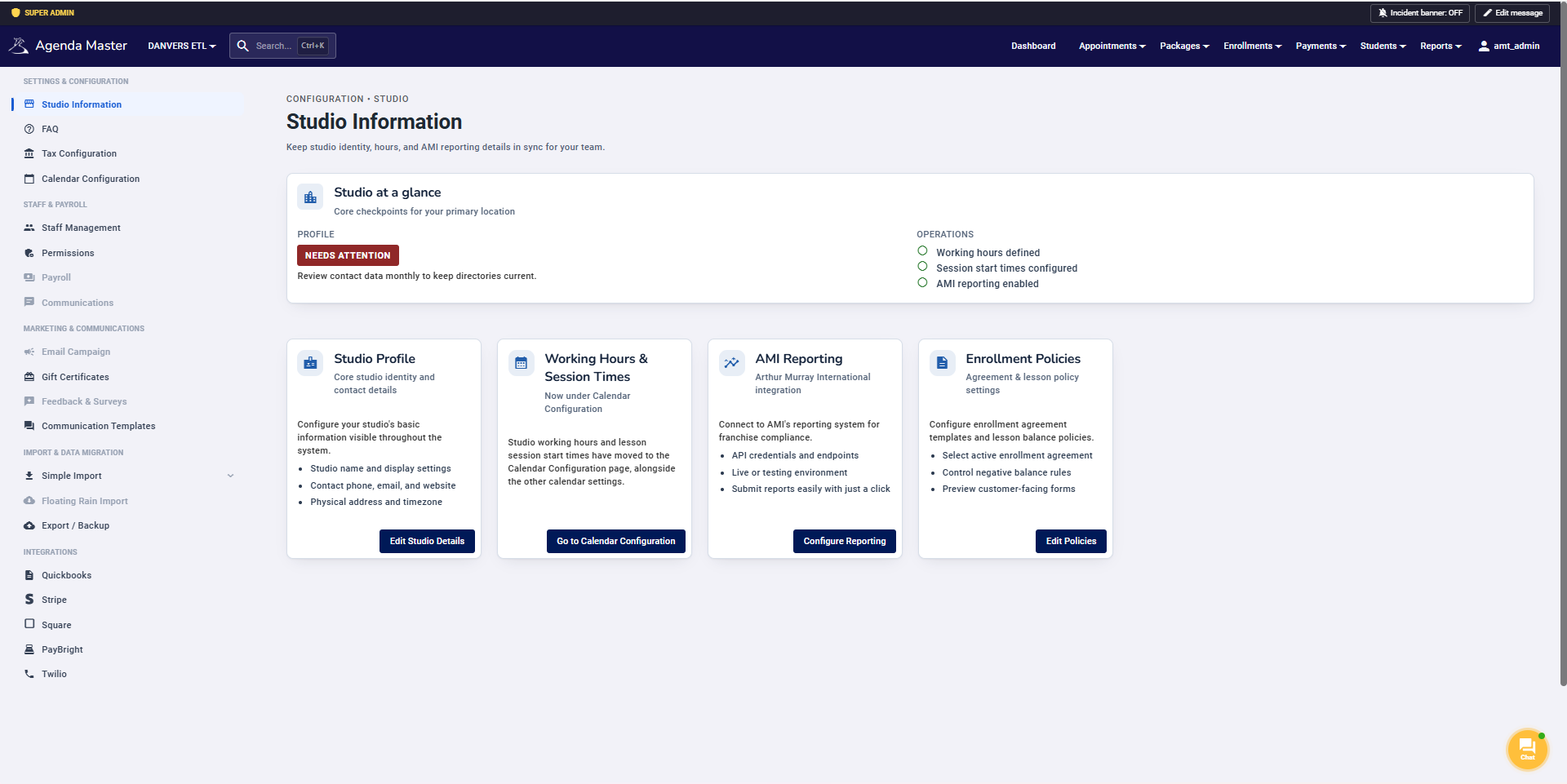
Task: Open the amt_admin user menu
Action: point(1509,46)
